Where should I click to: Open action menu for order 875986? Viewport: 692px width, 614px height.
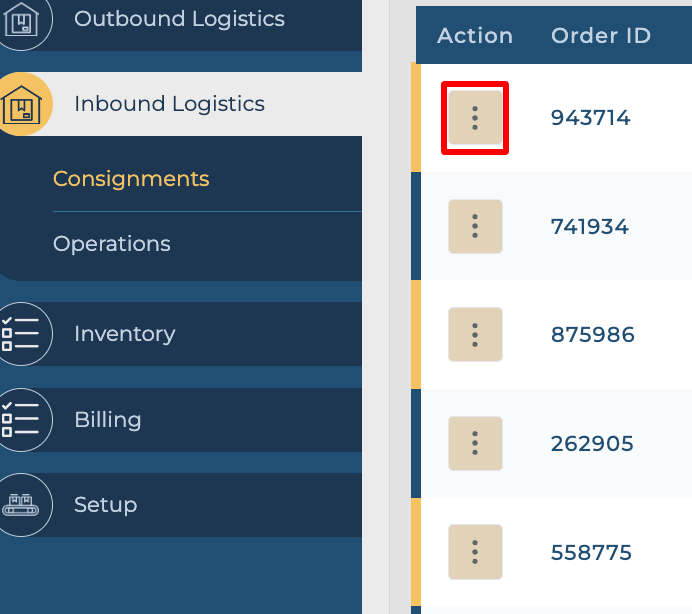[x=475, y=335]
